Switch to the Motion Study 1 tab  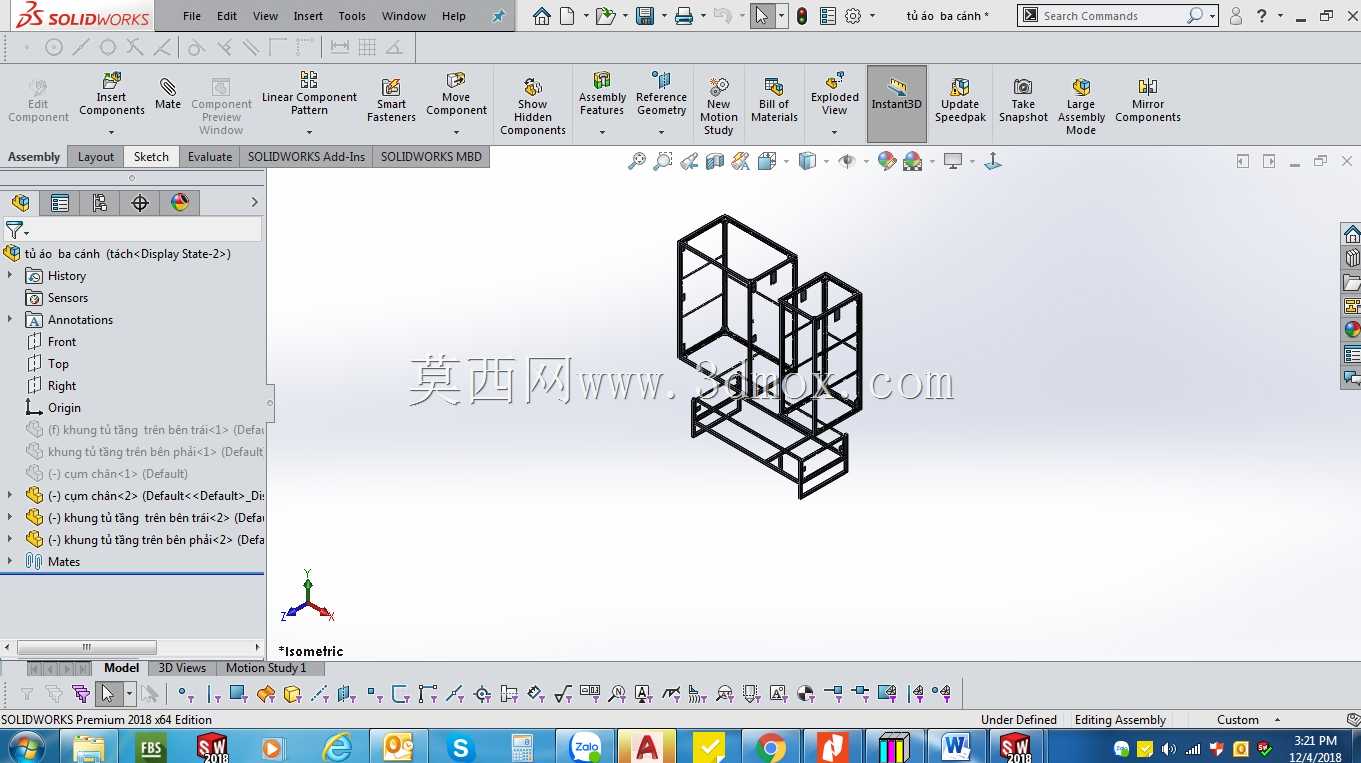point(266,668)
